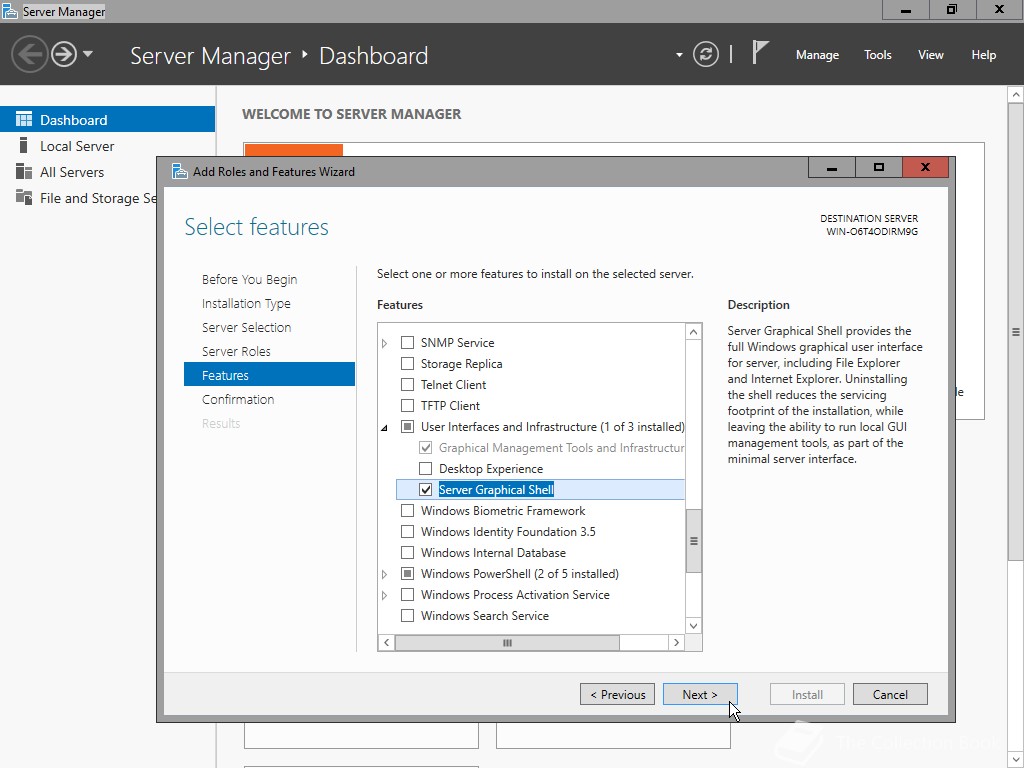The width and height of the screenshot is (1024, 768).
Task: Open the Tools menu
Action: pyautogui.click(x=878, y=55)
